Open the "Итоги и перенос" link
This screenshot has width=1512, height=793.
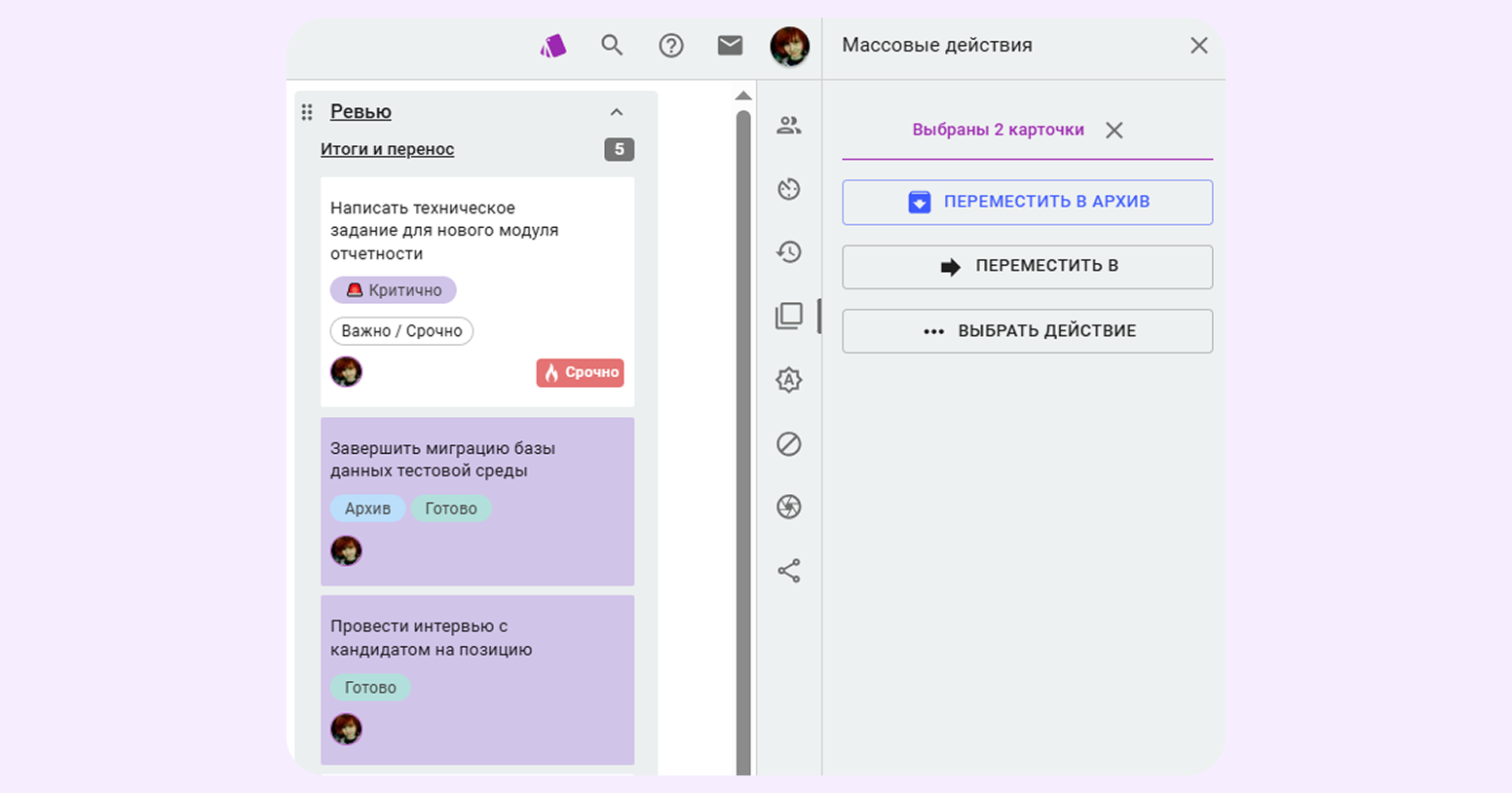point(387,149)
